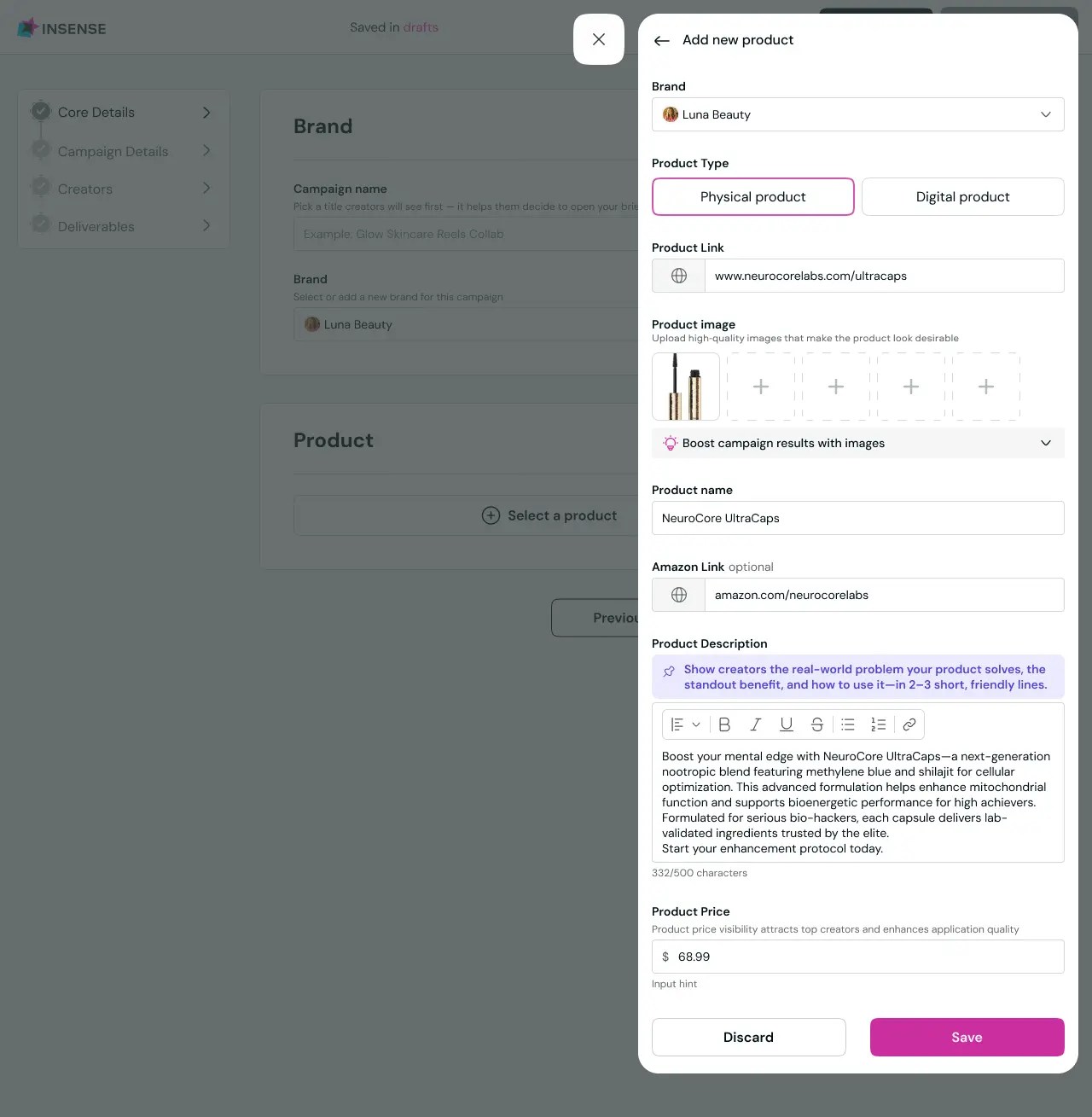
Task: Apply underline formatting in the editor
Action: tap(786, 724)
